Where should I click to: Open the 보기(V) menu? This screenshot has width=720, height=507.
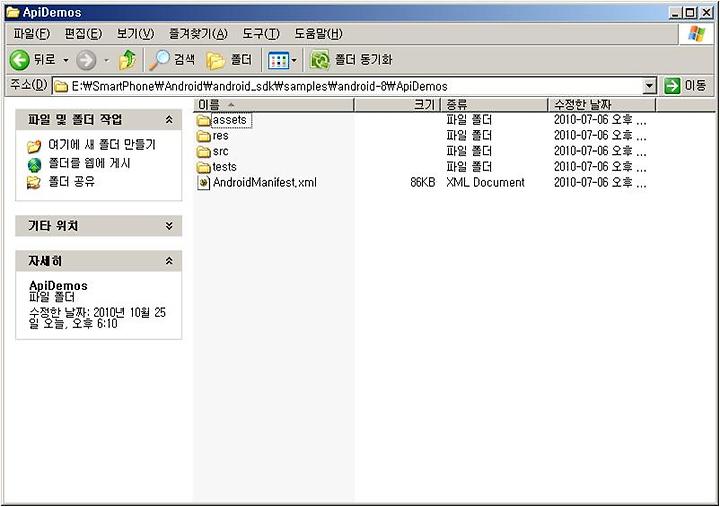click(135, 34)
